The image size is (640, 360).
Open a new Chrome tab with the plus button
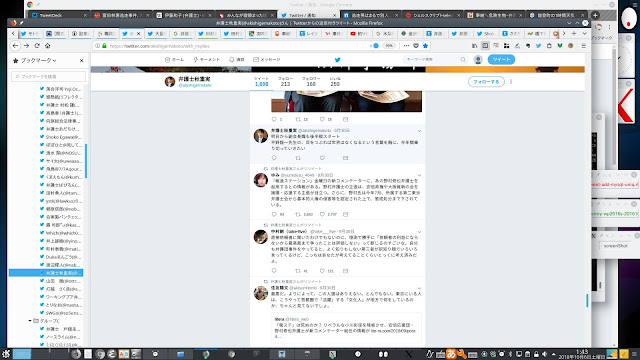point(596,15)
